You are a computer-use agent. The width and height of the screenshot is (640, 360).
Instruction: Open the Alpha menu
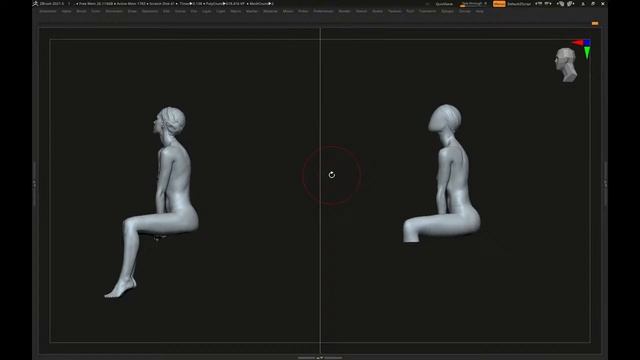click(66, 11)
